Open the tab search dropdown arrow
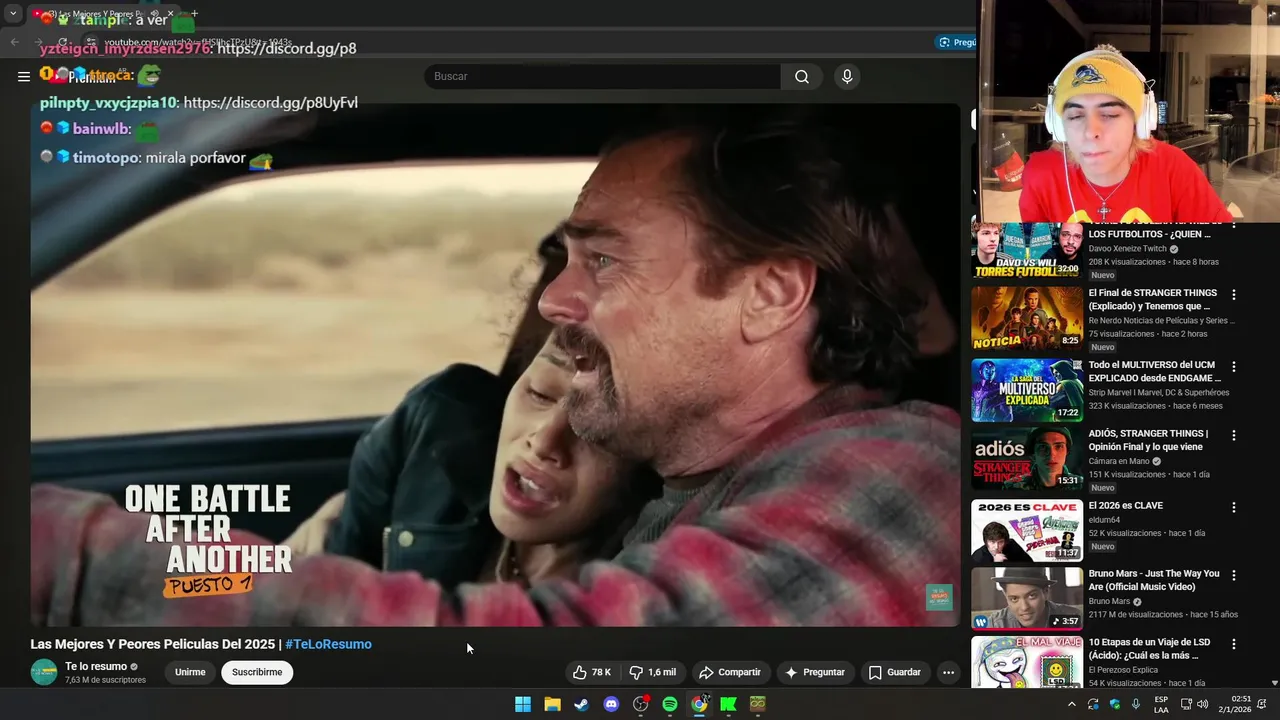The height and width of the screenshot is (720, 1280). (13, 14)
